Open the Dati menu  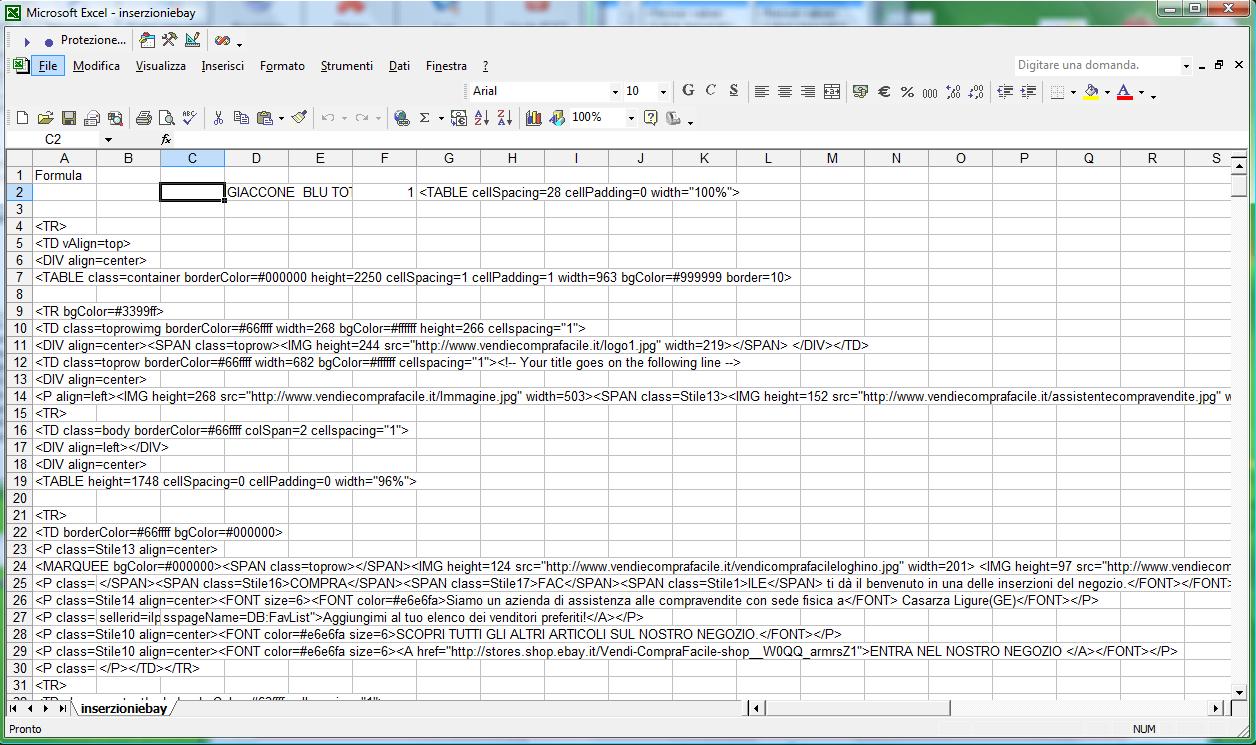400,66
